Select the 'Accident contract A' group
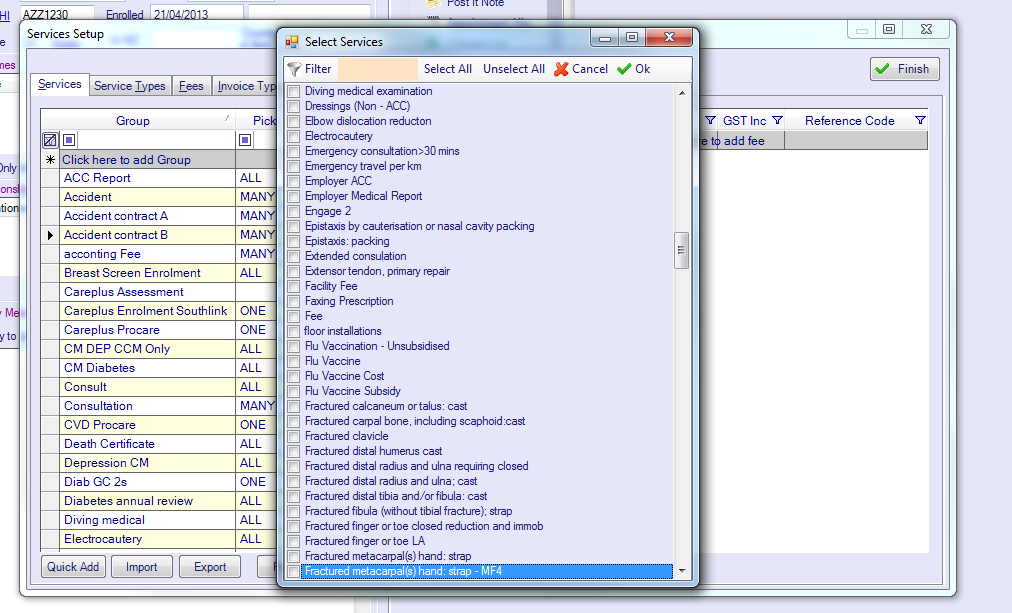The height and width of the screenshot is (613, 1012). (148, 216)
